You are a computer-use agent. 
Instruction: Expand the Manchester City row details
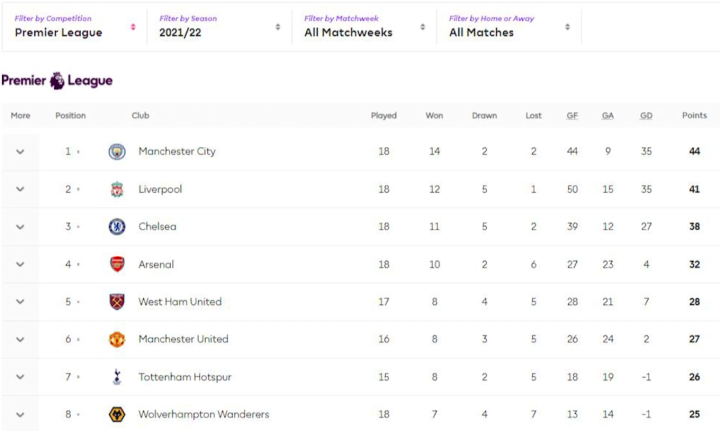(x=20, y=152)
